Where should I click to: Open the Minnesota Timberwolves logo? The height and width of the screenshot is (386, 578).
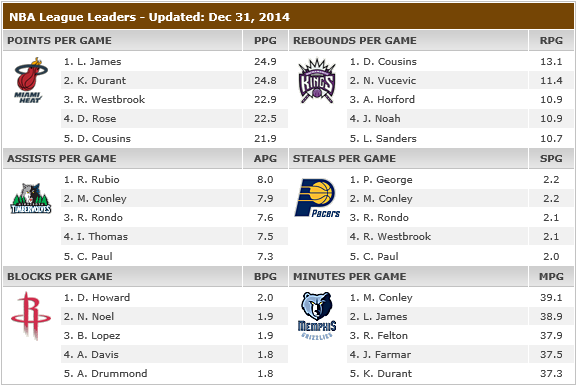31,199
